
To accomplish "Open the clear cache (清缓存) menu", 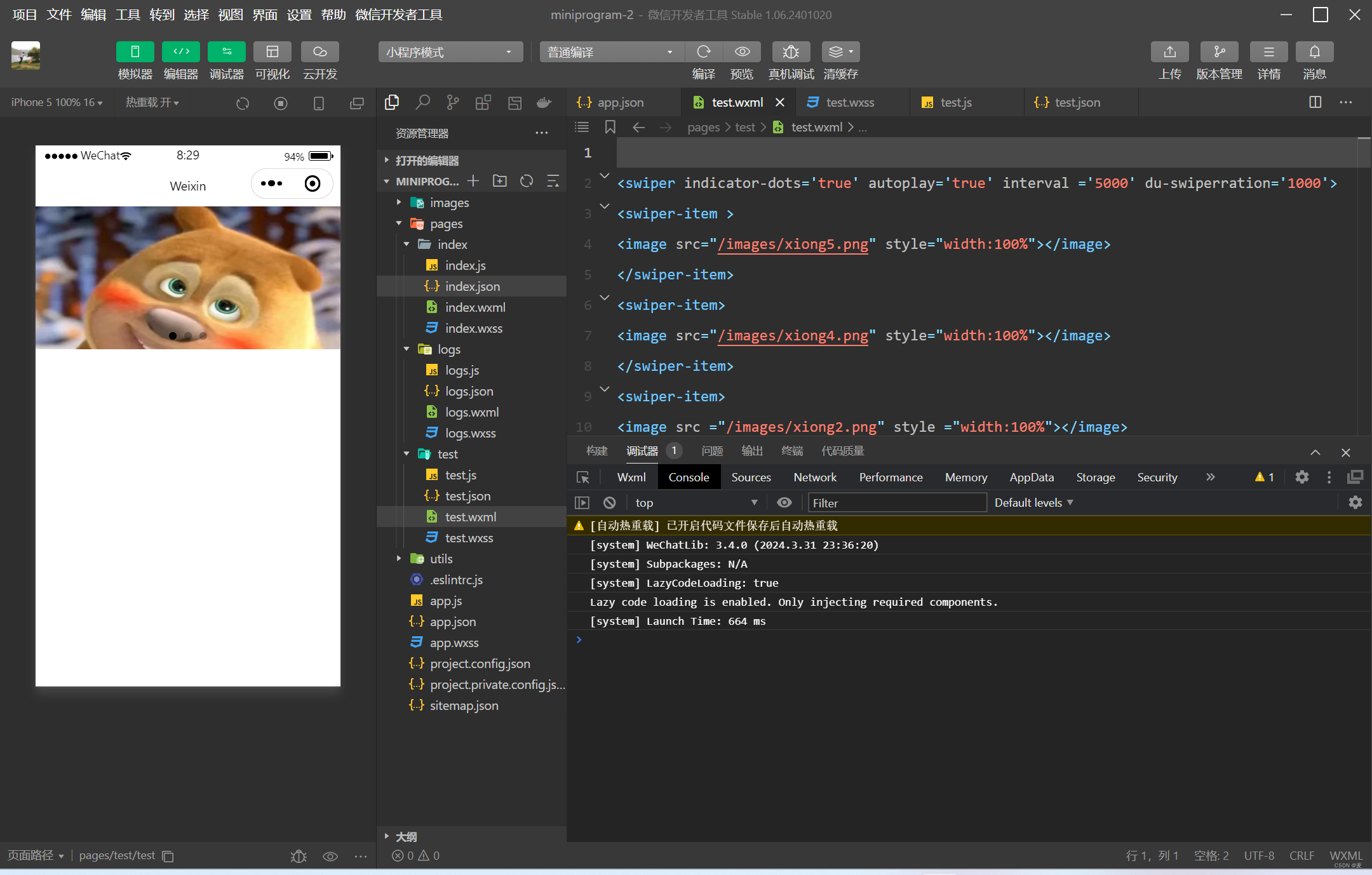I will coord(840,51).
